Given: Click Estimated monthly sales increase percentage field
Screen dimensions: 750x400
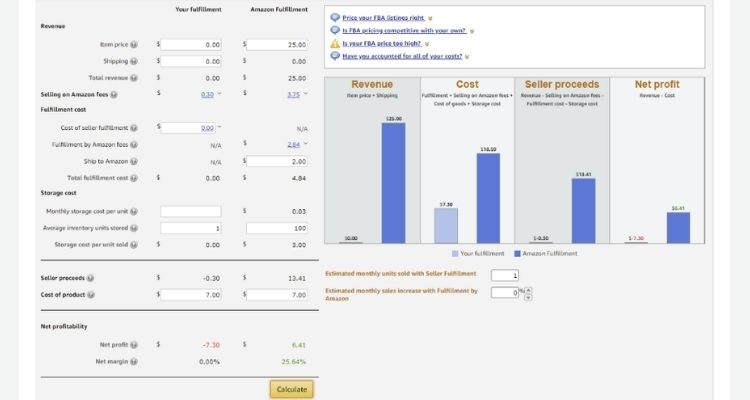Looking at the screenshot, I should [505, 292].
